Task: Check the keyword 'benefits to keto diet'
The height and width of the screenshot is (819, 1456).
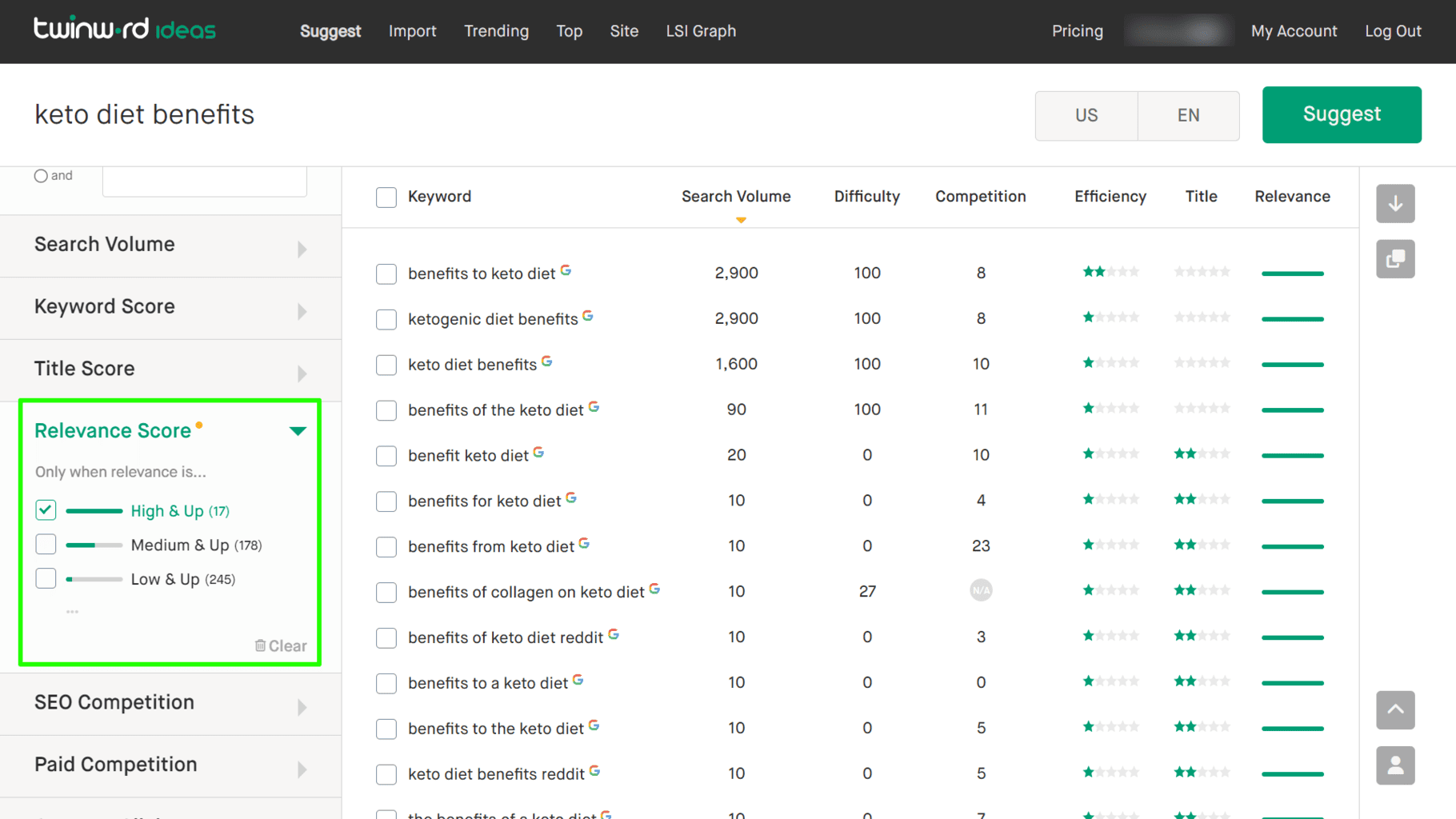Action: pyautogui.click(x=386, y=274)
